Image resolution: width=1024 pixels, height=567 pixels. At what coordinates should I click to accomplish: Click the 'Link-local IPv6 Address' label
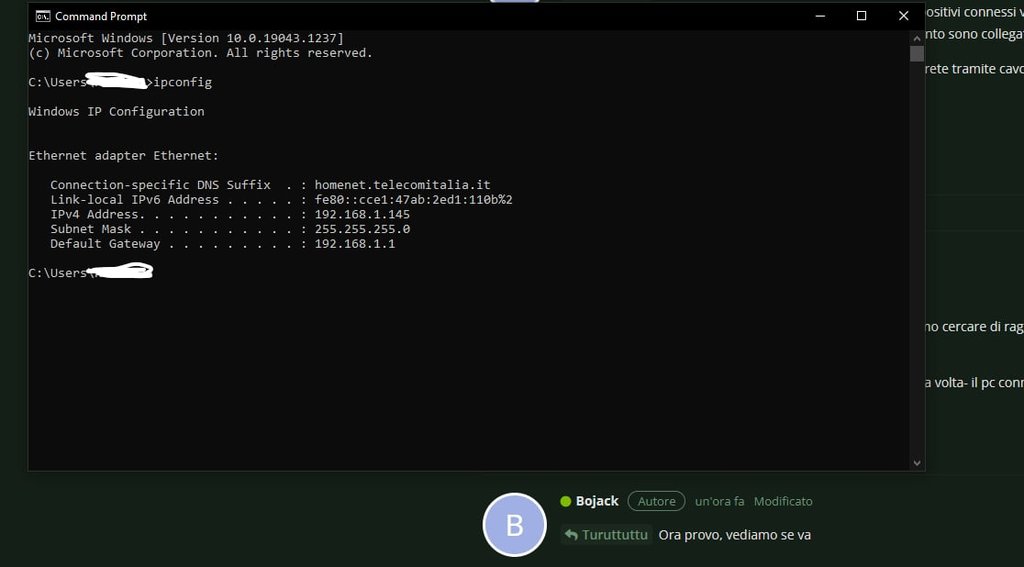click(x=135, y=200)
